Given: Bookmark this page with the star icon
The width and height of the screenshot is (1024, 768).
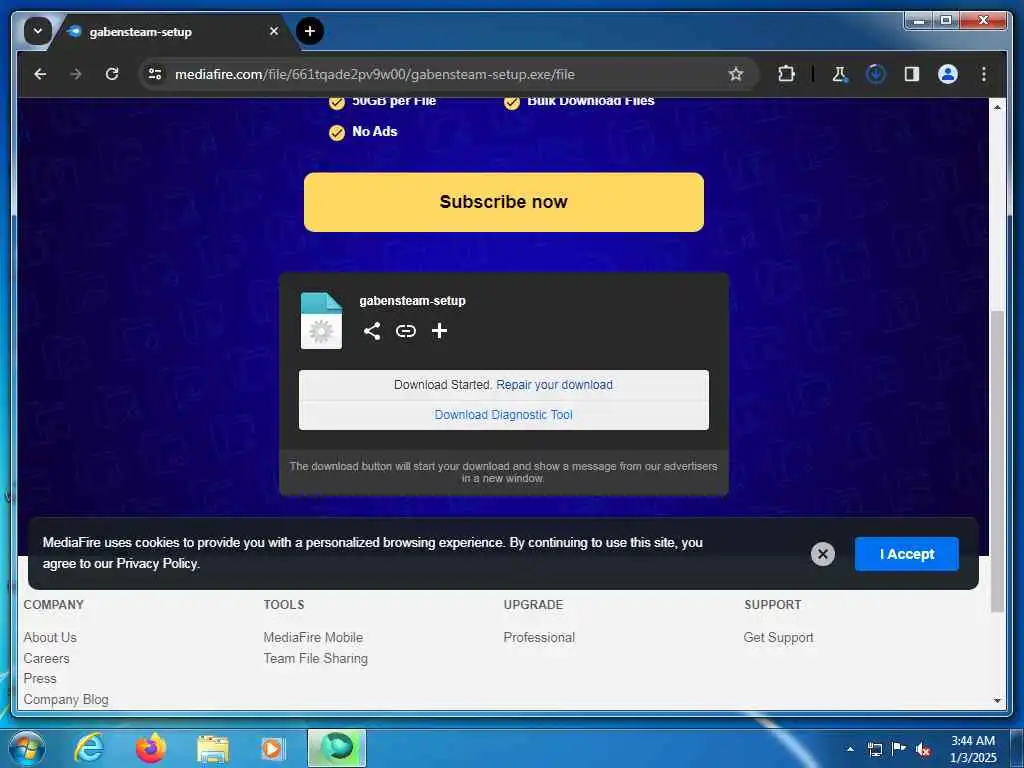Looking at the screenshot, I should pos(736,74).
